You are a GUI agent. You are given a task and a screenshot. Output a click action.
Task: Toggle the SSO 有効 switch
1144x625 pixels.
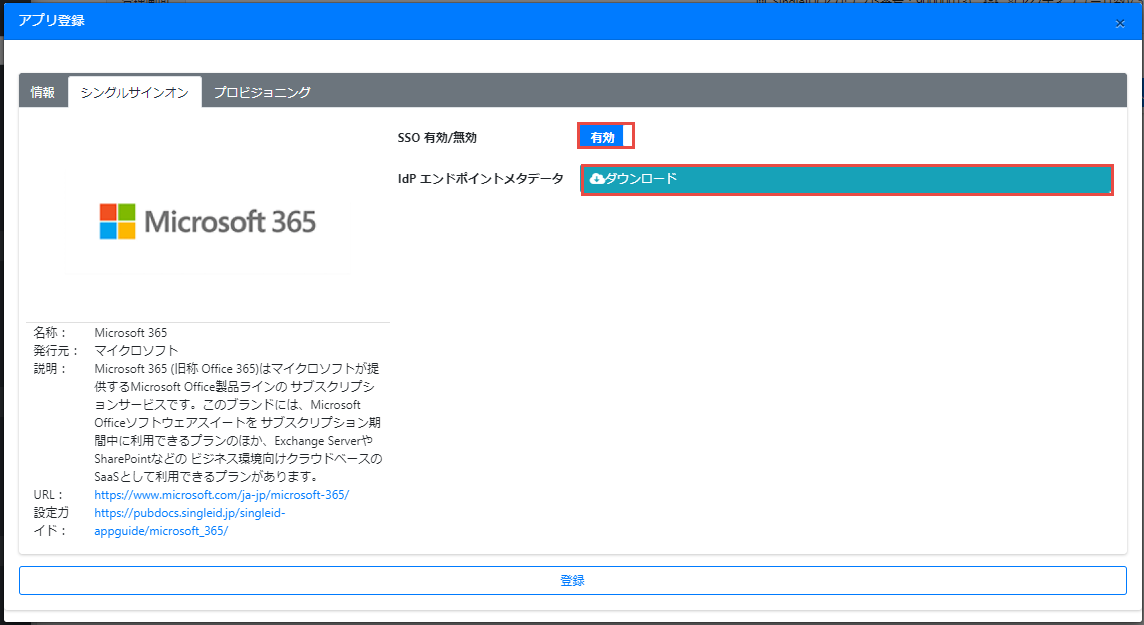tap(606, 137)
